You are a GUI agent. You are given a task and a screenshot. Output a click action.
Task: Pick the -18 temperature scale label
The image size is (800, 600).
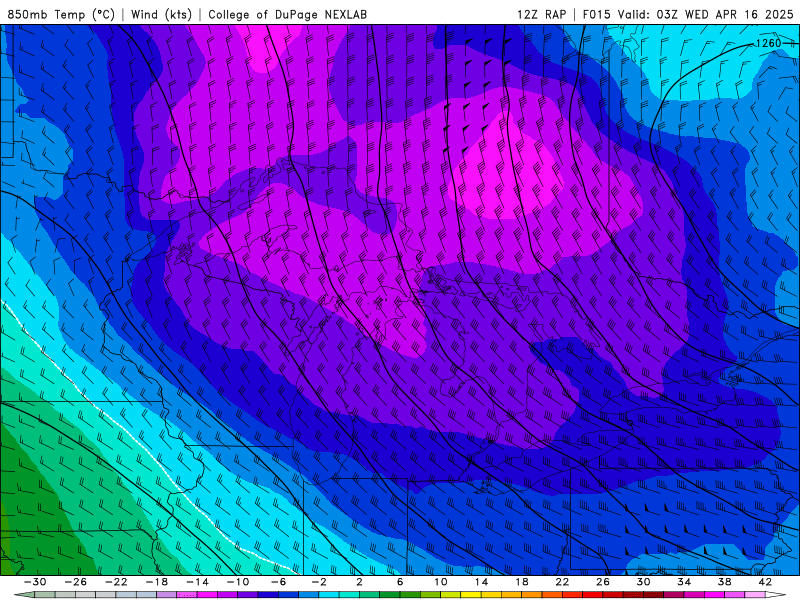(157, 582)
